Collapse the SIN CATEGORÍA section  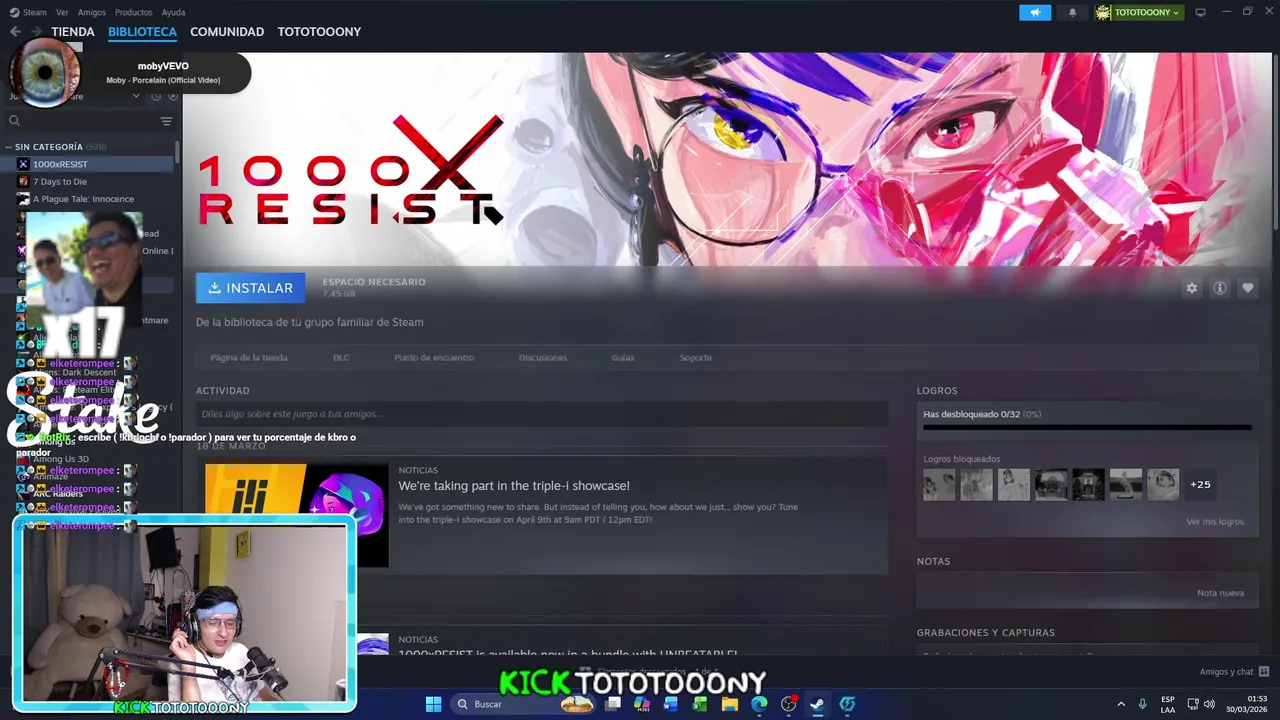coord(9,147)
